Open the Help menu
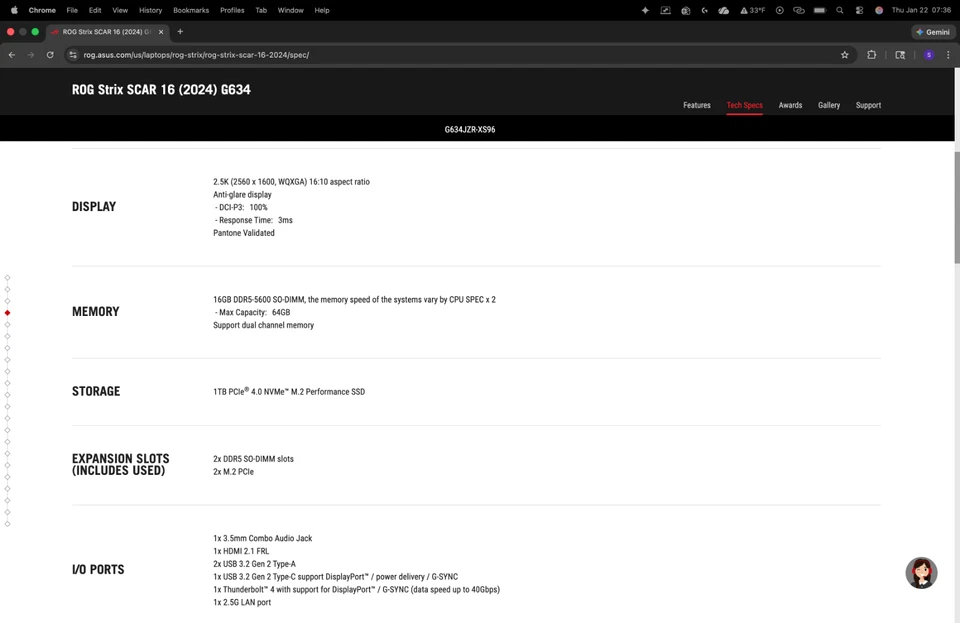Image resolution: width=960 pixels, height=623 pixels. pyautogui.click(x=322, y=10)
